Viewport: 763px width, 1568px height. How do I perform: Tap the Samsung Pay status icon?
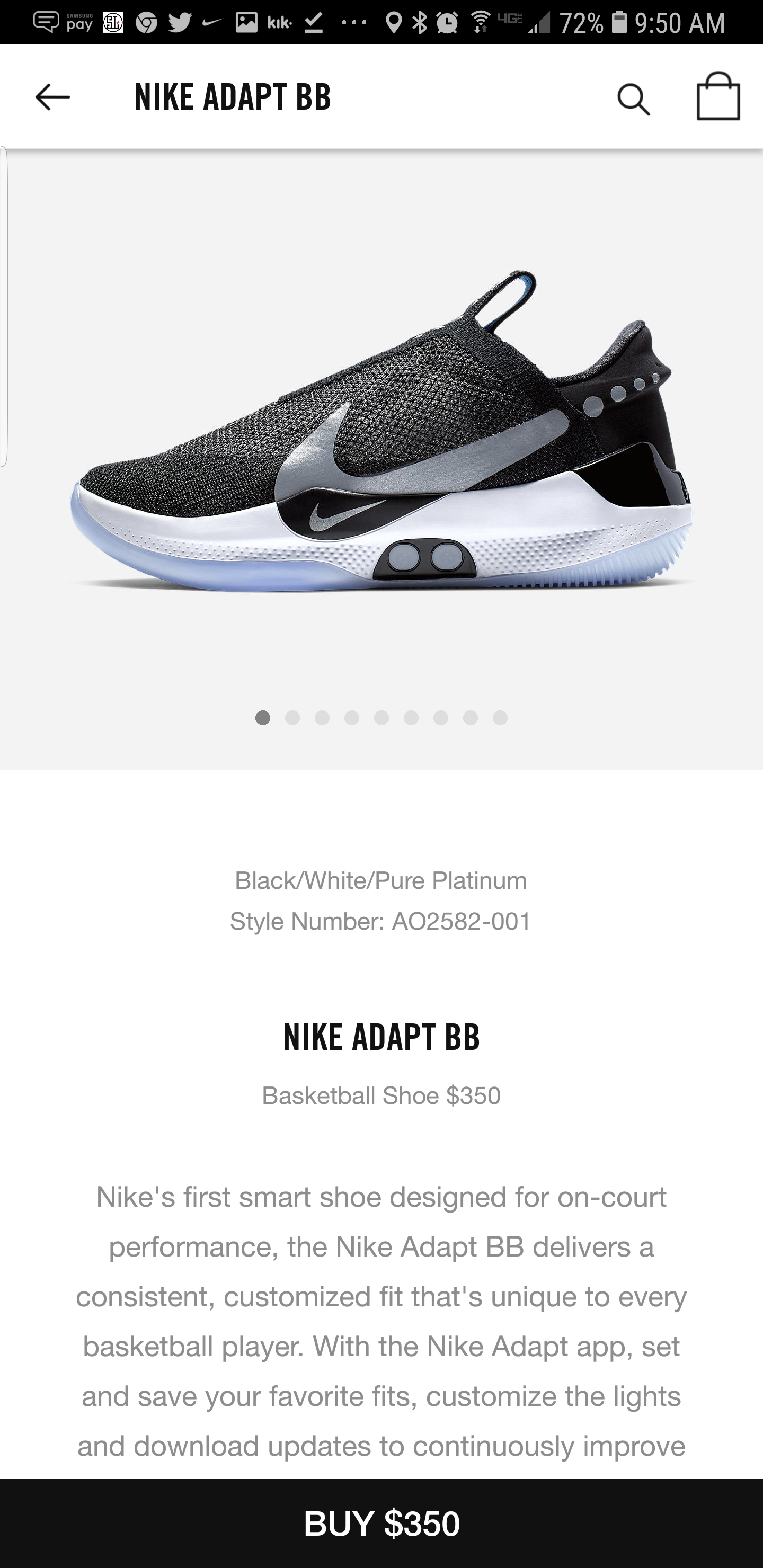[x=79, y=23]
